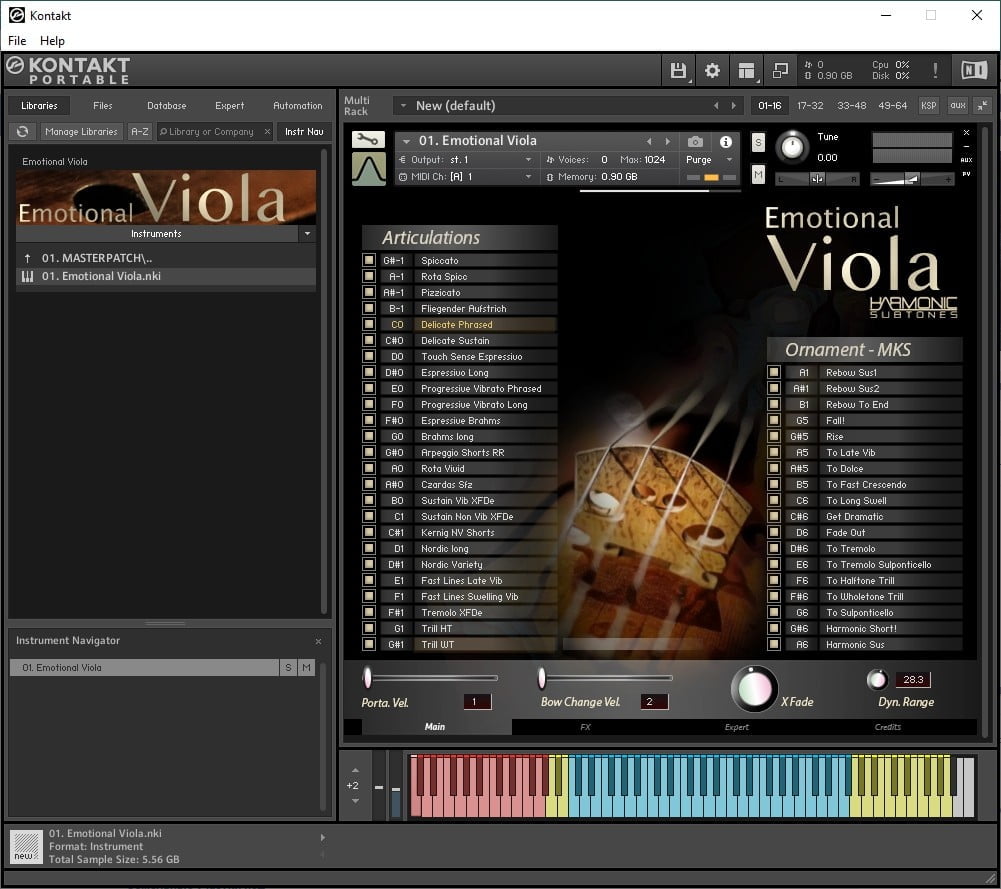Open instrument name dropdown arrow
This screenshot has height=889, width=1001.
click(x=406, y=142)
